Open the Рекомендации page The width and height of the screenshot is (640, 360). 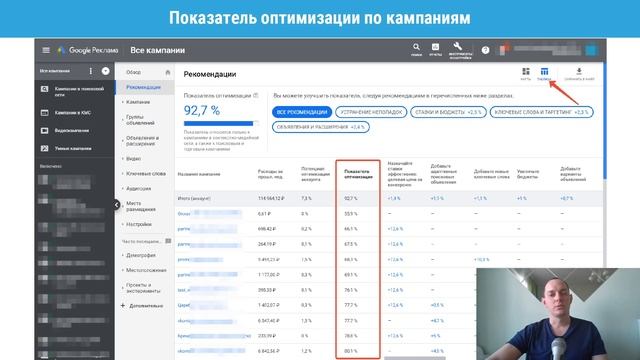143,87
